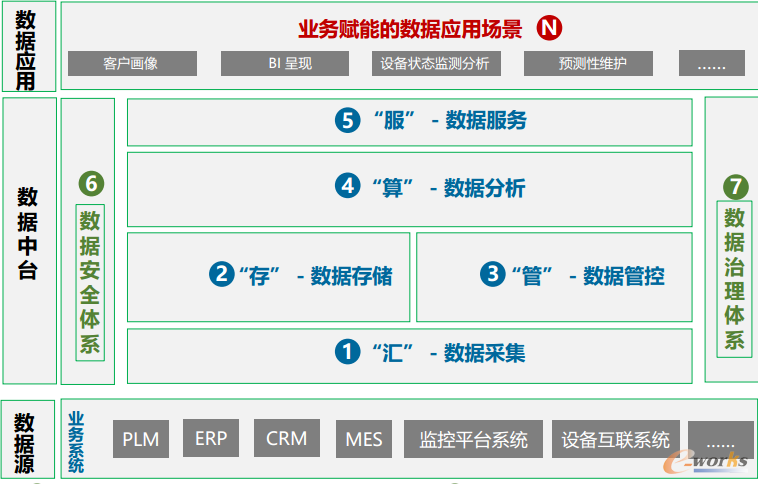Click the 业务赋能的数据应用场景 heading
Image resolution: width=758 pixels, height=484 pixels.
point(410,29)
